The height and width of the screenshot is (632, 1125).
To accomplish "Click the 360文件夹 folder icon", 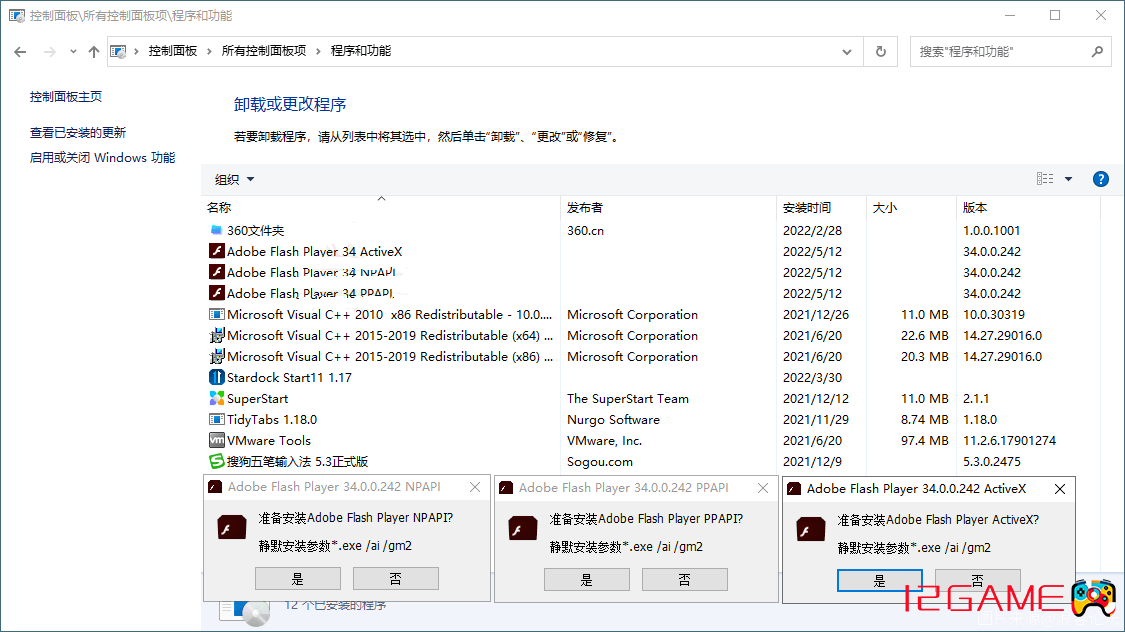I will tap(216, 230).
